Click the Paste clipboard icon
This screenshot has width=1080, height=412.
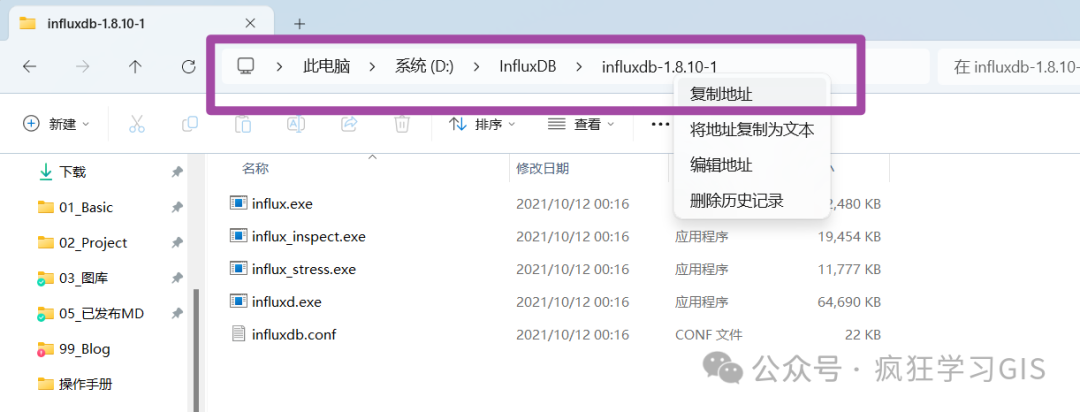[x=242, y=124]
